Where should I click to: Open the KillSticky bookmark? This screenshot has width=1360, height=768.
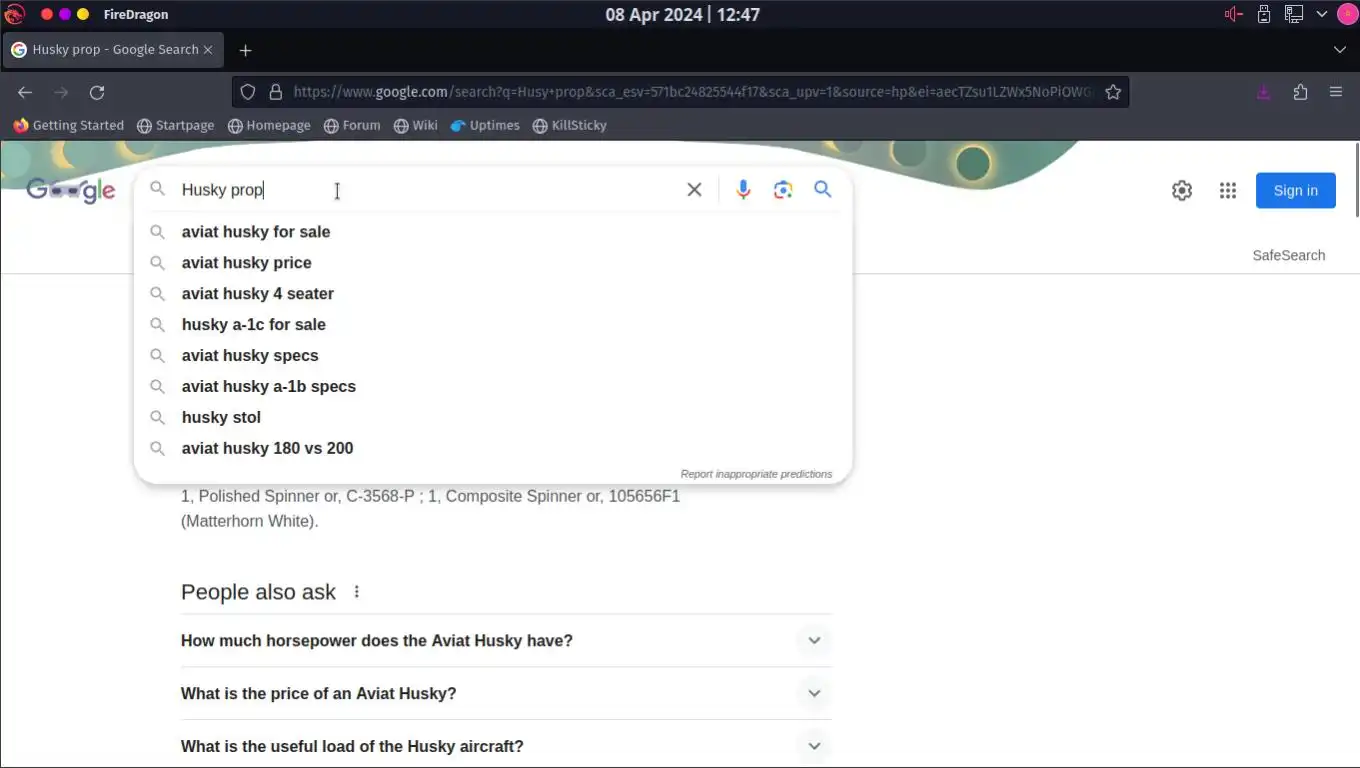pyautogui.click(x=570, y=125)
